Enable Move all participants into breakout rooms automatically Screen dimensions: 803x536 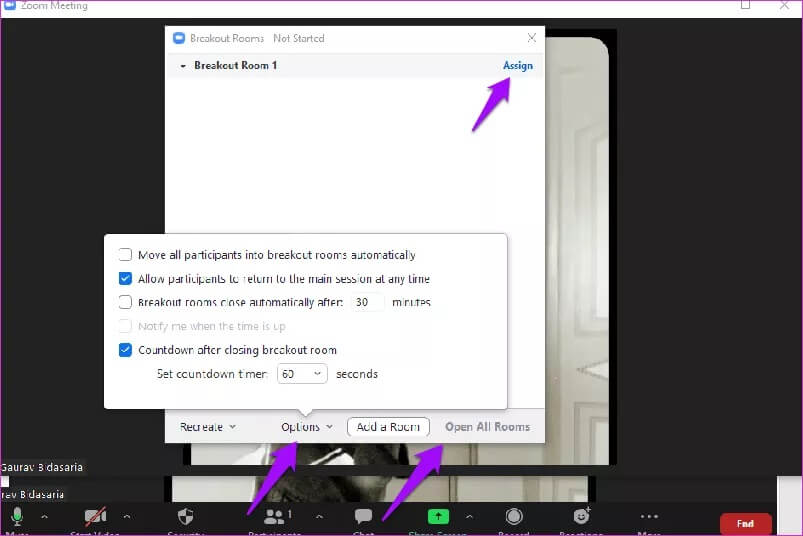[x=125, y=254]
